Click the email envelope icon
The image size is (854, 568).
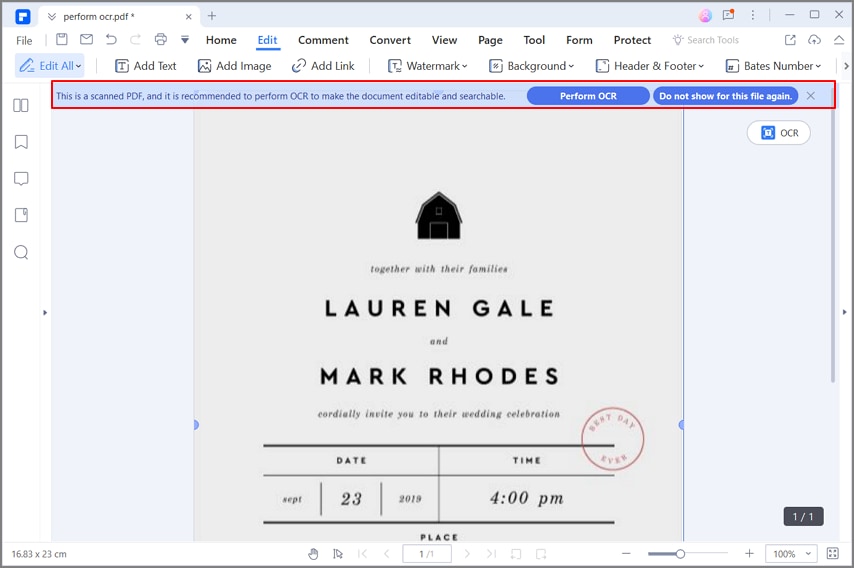coord(86,40)
